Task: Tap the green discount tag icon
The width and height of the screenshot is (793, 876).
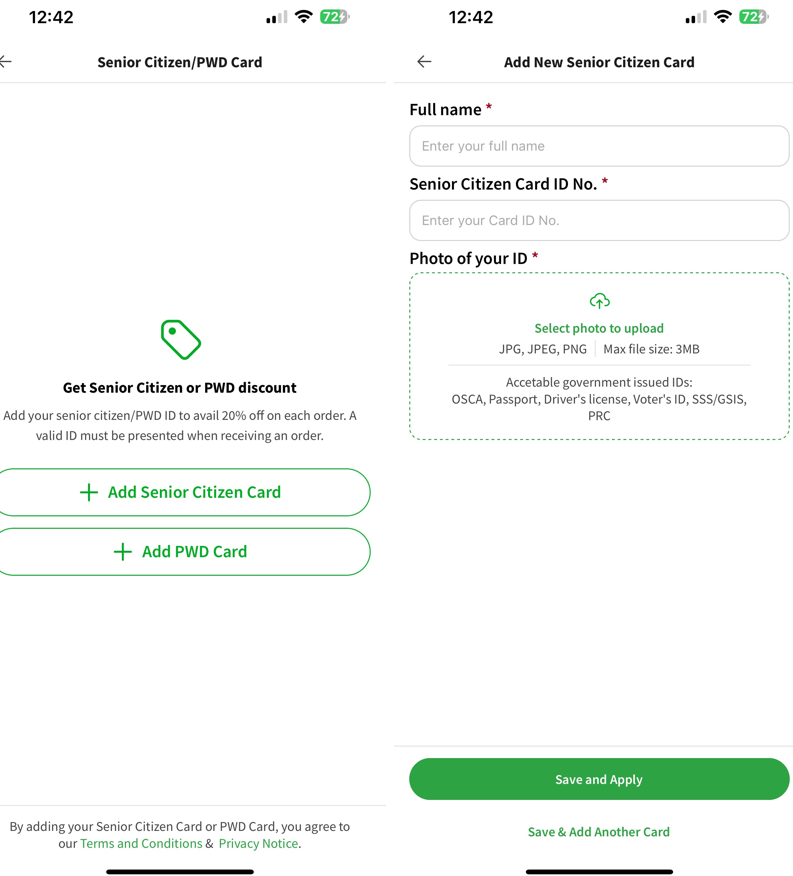Action: (180, 339)
